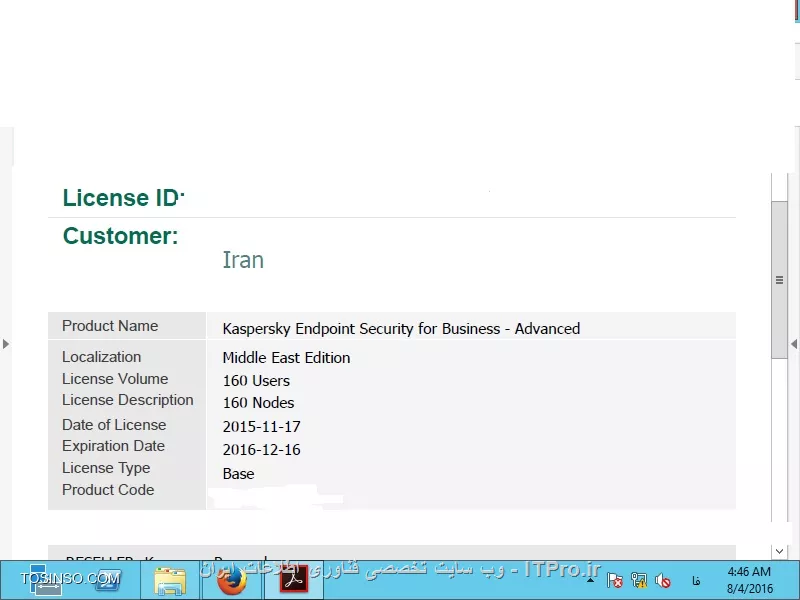800x600 pixels.
Task: Open the Action Center flag icon
Action: [615, 581]
